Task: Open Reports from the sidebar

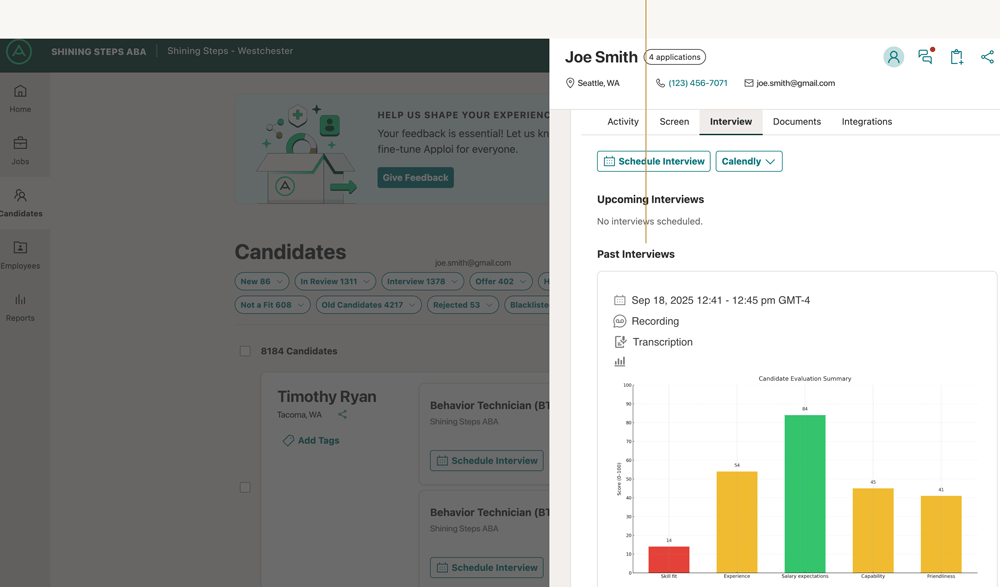Action: 20,307
